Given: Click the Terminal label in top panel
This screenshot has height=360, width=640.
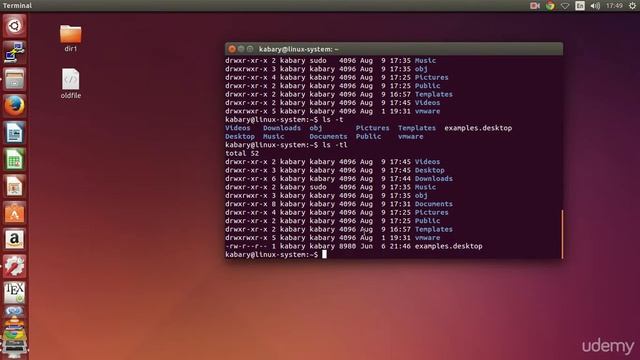Looking at the screenshot, I should click(17, 5).
